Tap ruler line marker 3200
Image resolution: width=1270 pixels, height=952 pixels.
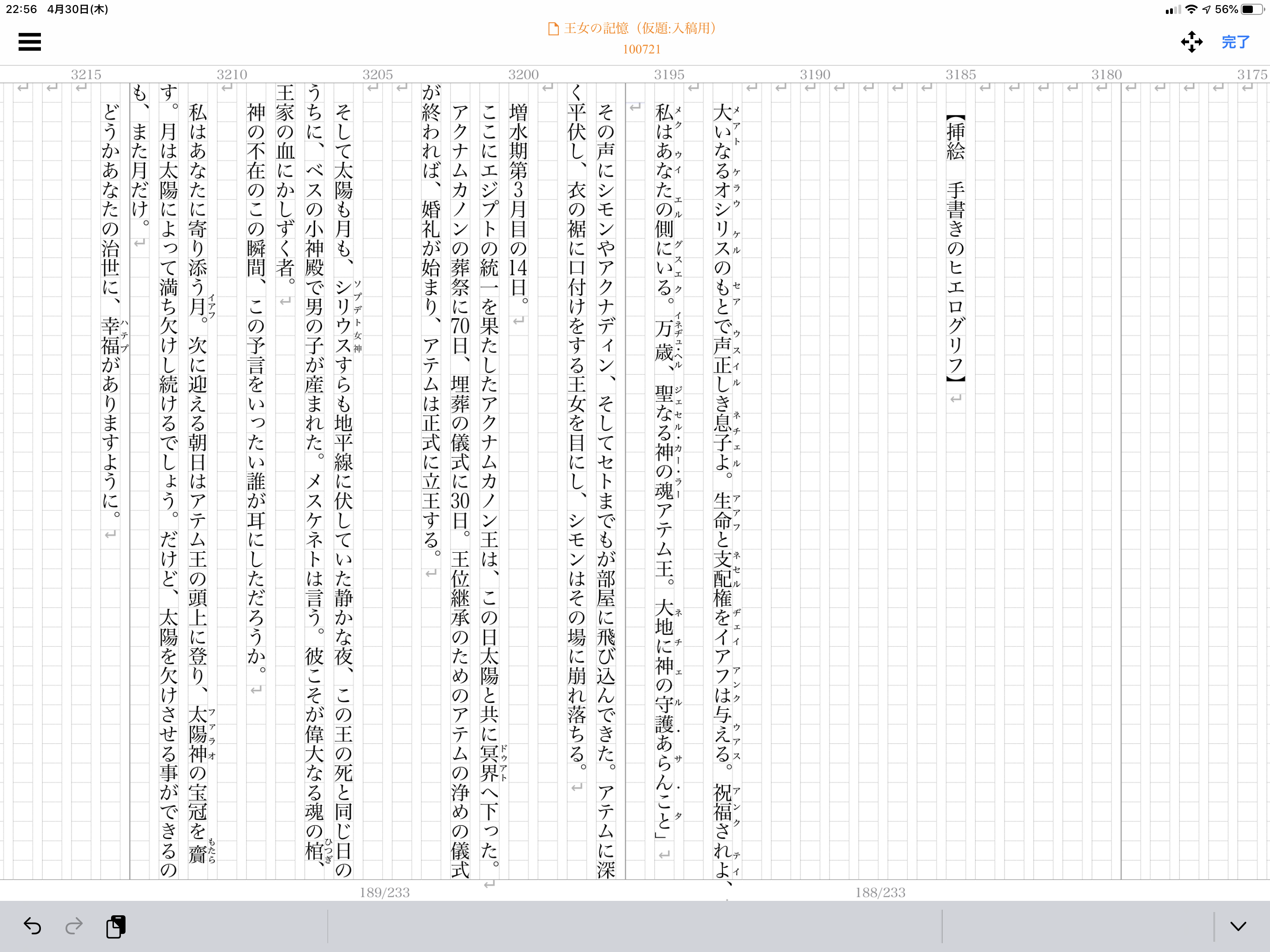click(523, 75)
